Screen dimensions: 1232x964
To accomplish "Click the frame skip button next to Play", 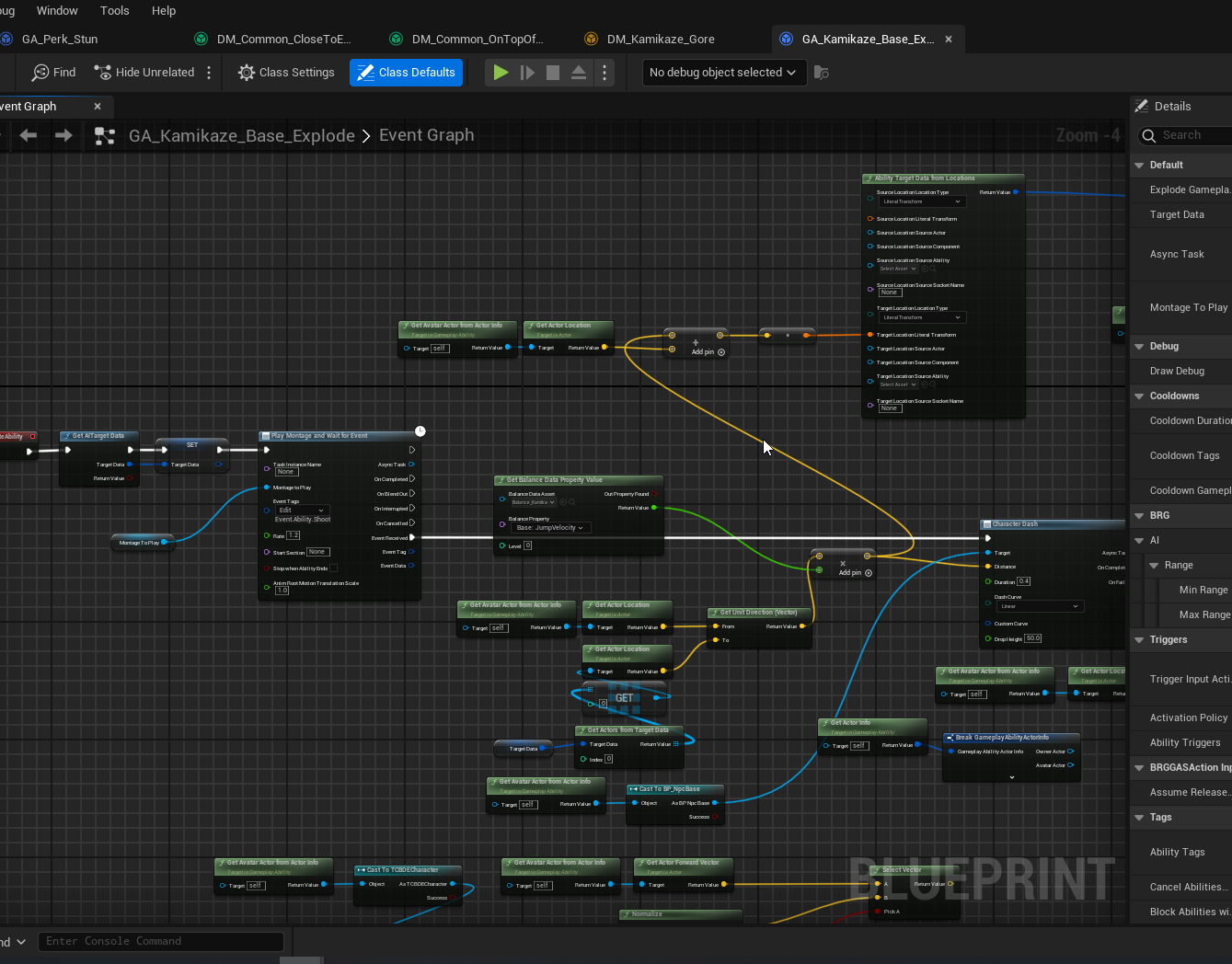I will (x=527, y=73).
